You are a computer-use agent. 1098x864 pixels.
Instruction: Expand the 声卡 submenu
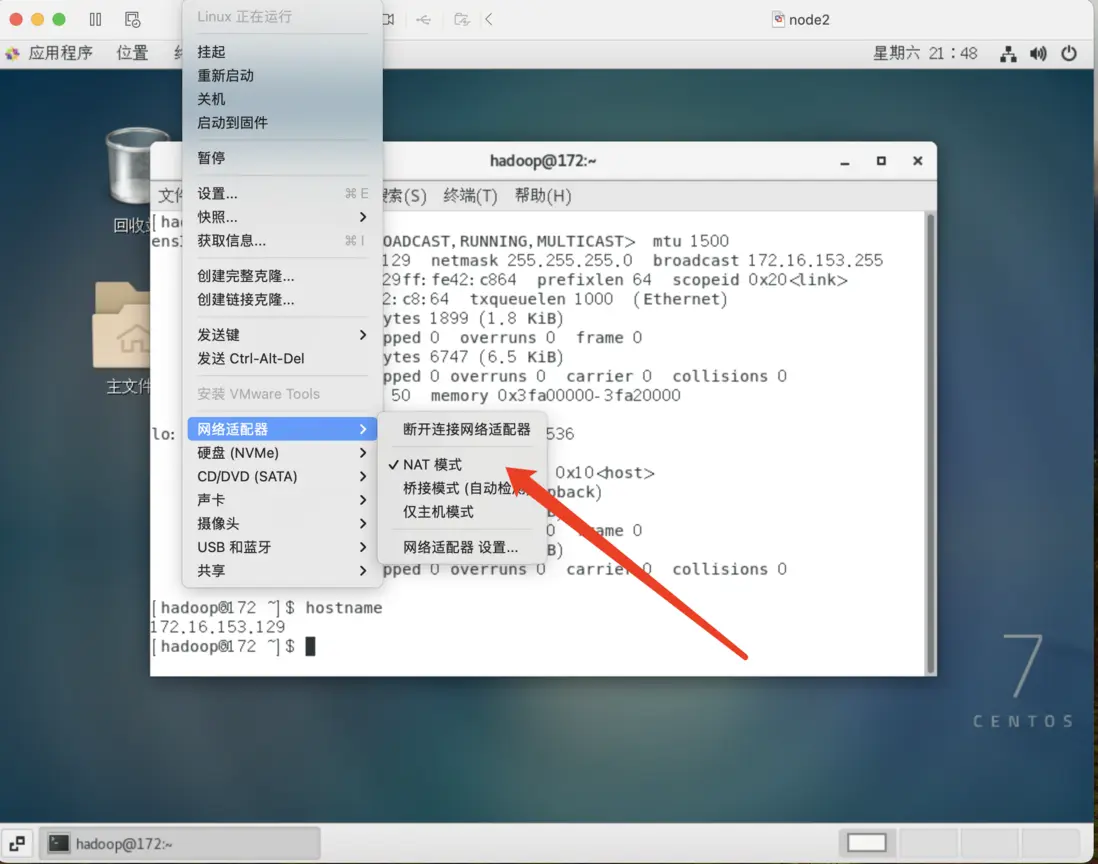(282, 500)
